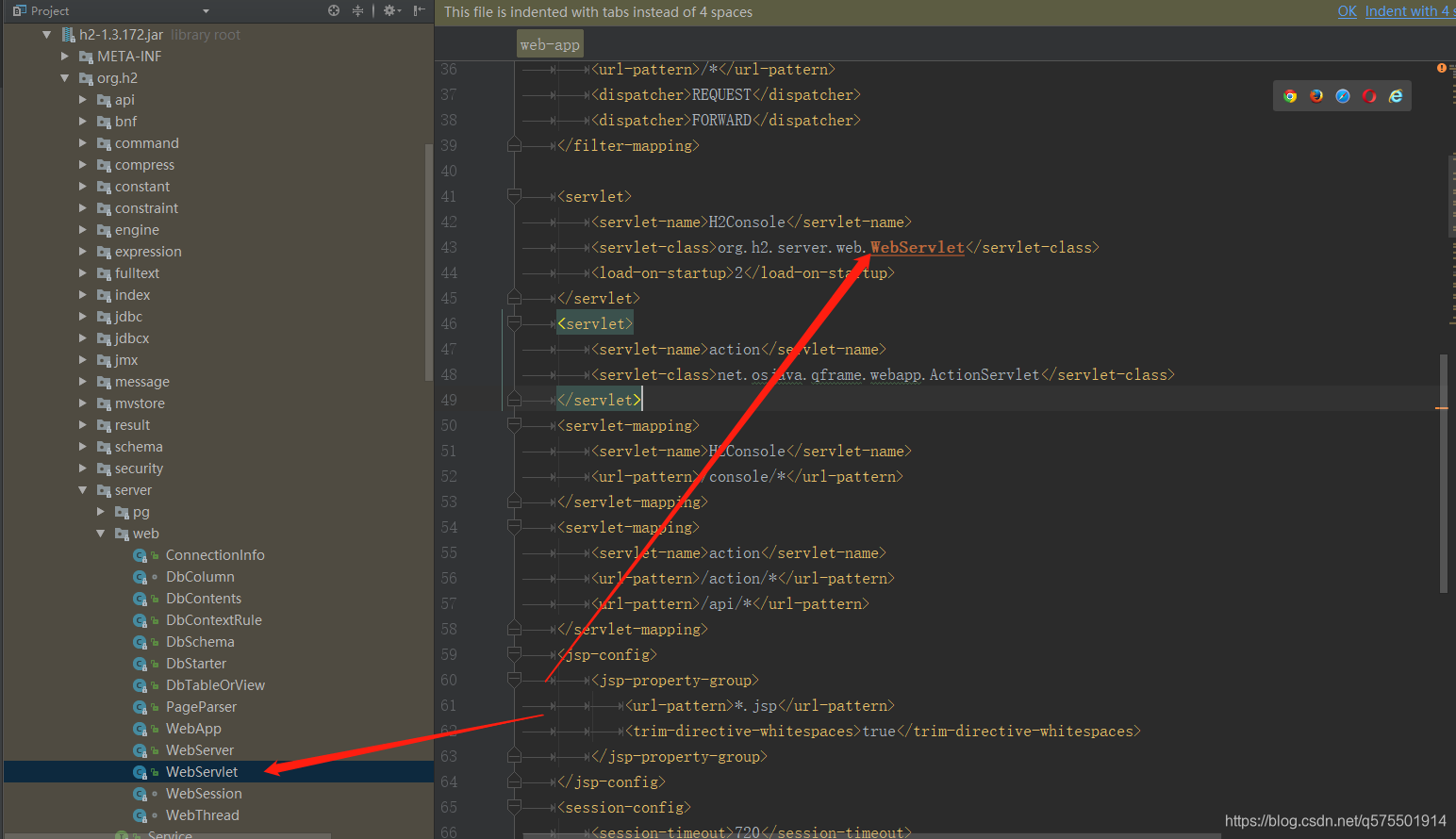
Task: Select WebServlet in project tree
Action: (x=202, y=772)
